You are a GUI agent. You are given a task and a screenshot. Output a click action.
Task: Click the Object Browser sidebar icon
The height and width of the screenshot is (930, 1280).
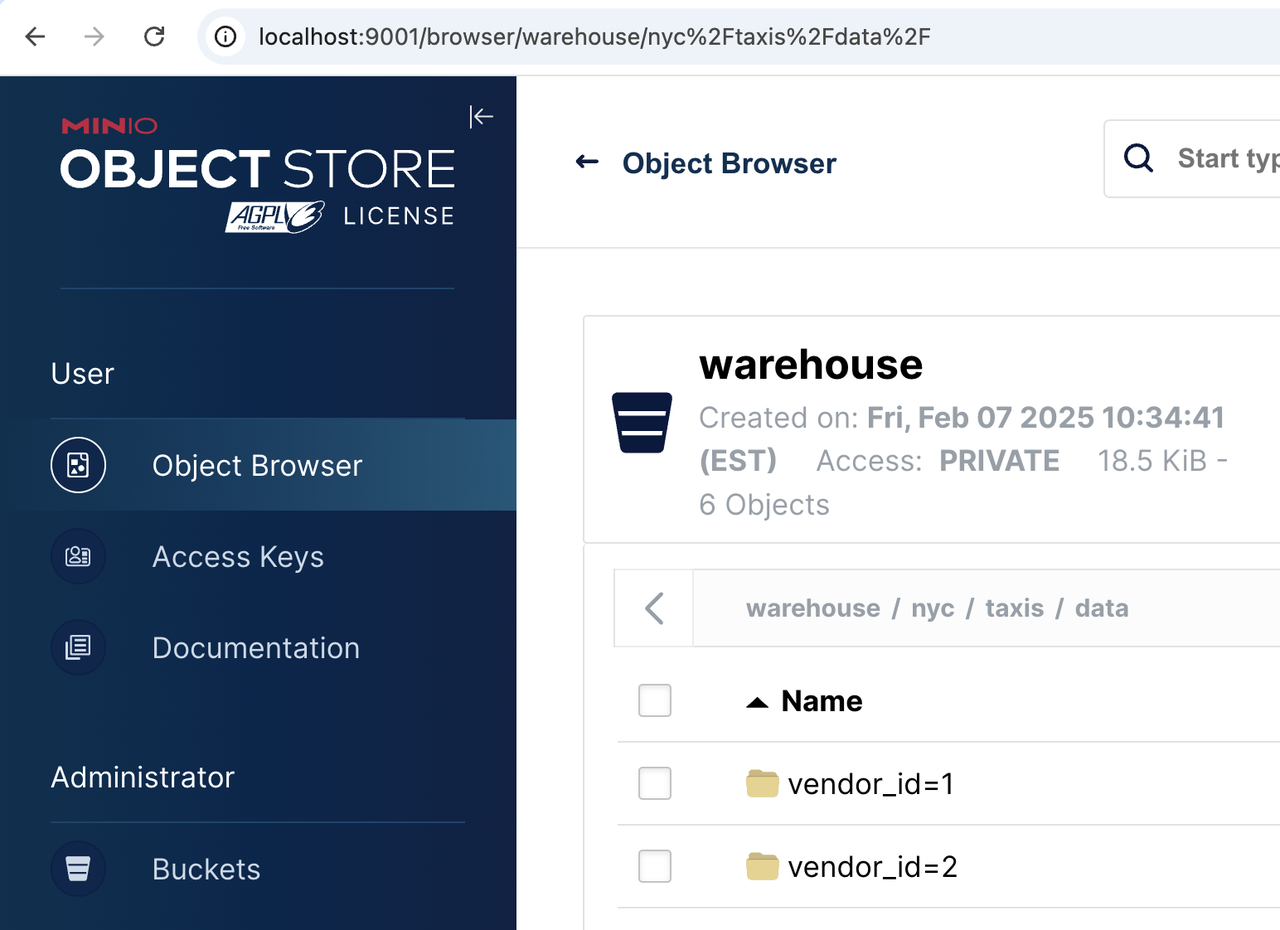click(x=78, y=465)
